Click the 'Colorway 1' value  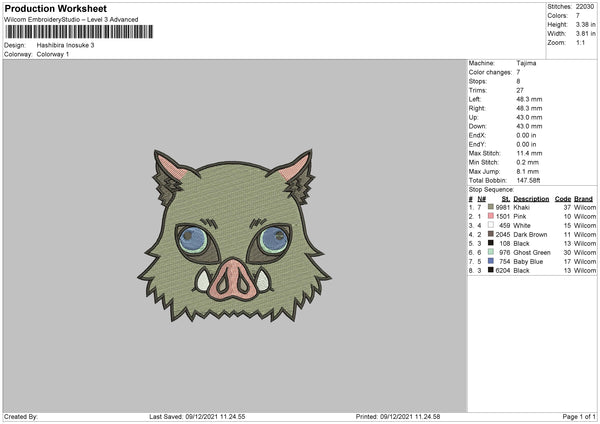coord(53,54)
